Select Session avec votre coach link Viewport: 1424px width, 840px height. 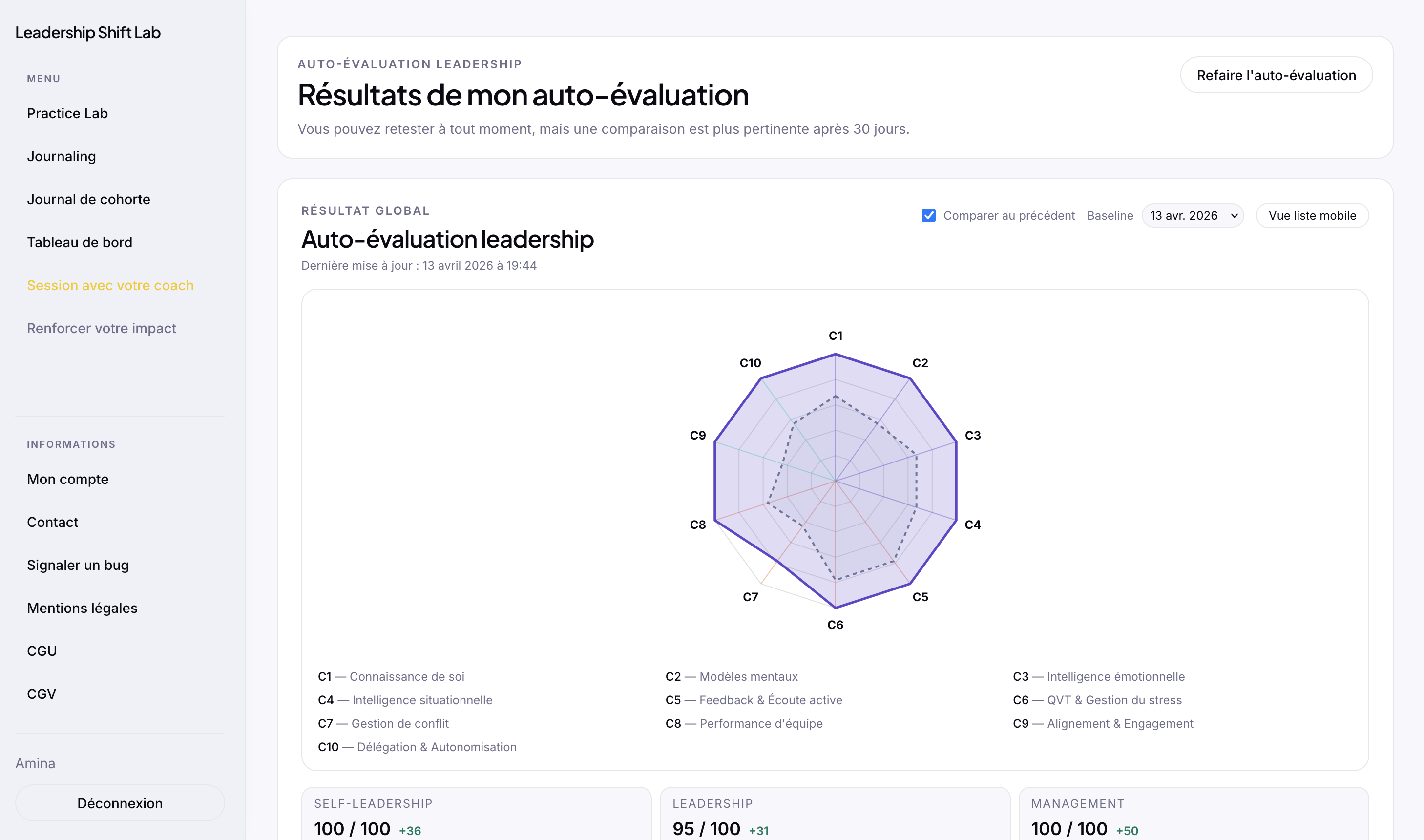click(110, 285)
